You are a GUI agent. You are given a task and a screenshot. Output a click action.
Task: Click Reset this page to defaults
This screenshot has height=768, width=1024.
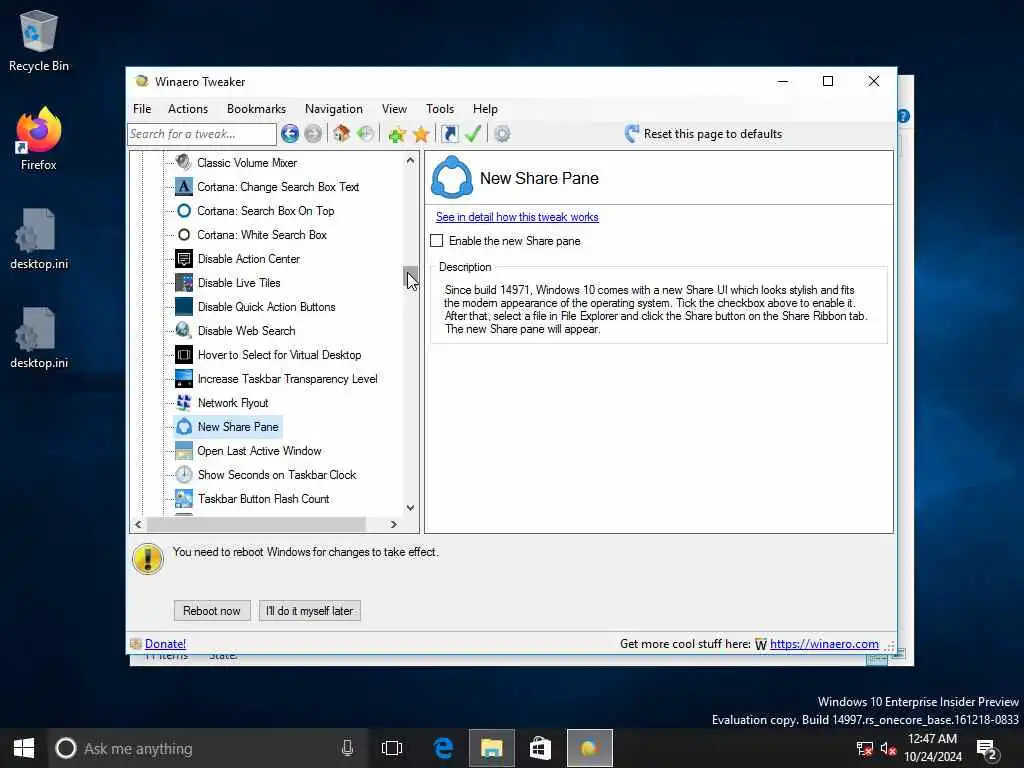coord(703,134)
